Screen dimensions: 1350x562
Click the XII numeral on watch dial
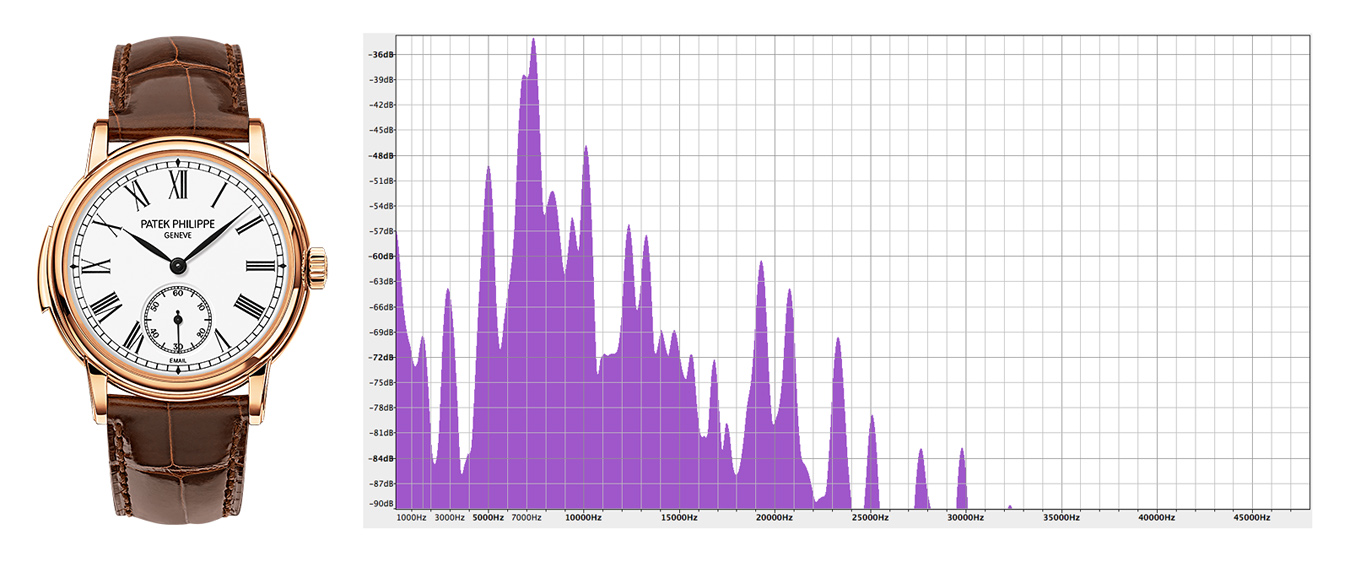178,183
